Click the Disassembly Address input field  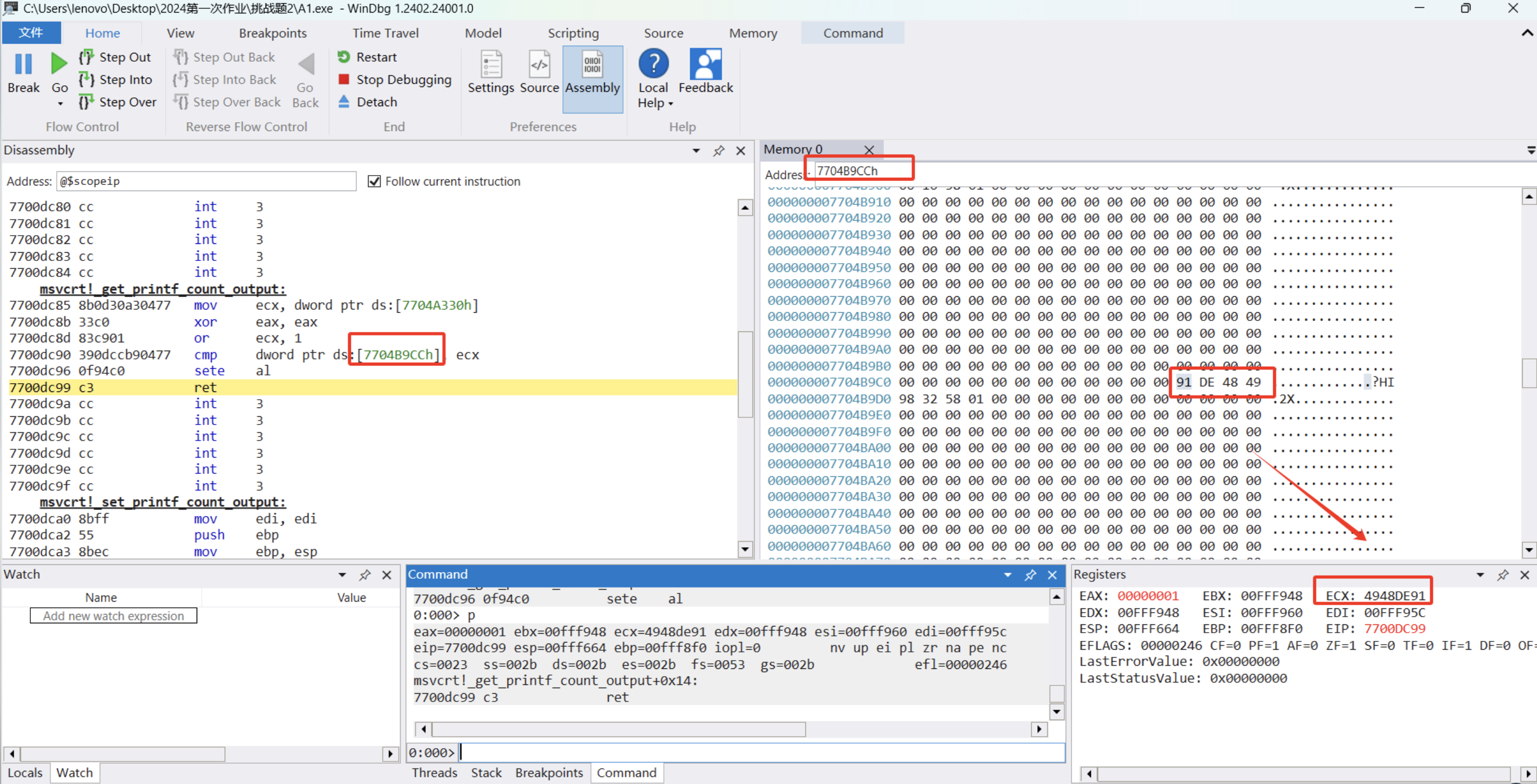(206, 181)
